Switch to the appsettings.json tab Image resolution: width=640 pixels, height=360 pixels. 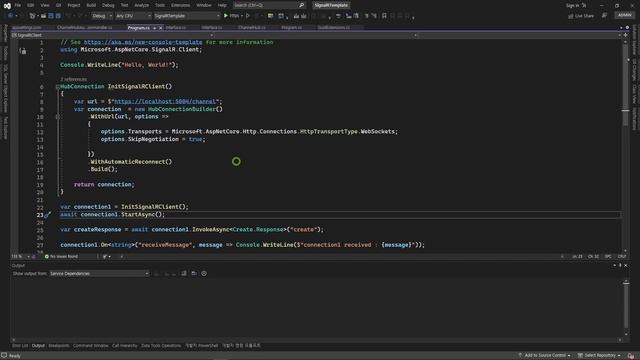(x=27, y=28)
